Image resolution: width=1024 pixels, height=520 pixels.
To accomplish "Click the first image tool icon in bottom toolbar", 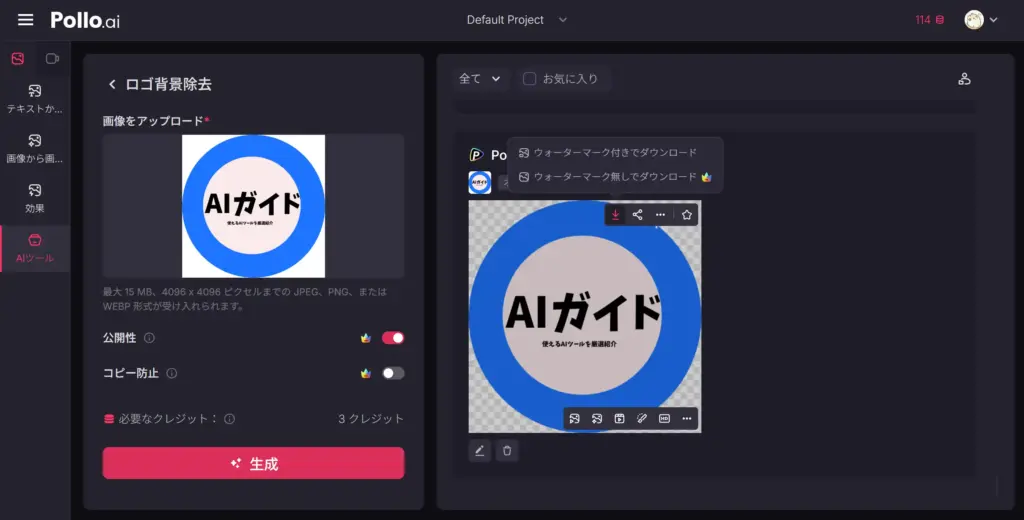I will pyautogui.click(x=574, y=419).
